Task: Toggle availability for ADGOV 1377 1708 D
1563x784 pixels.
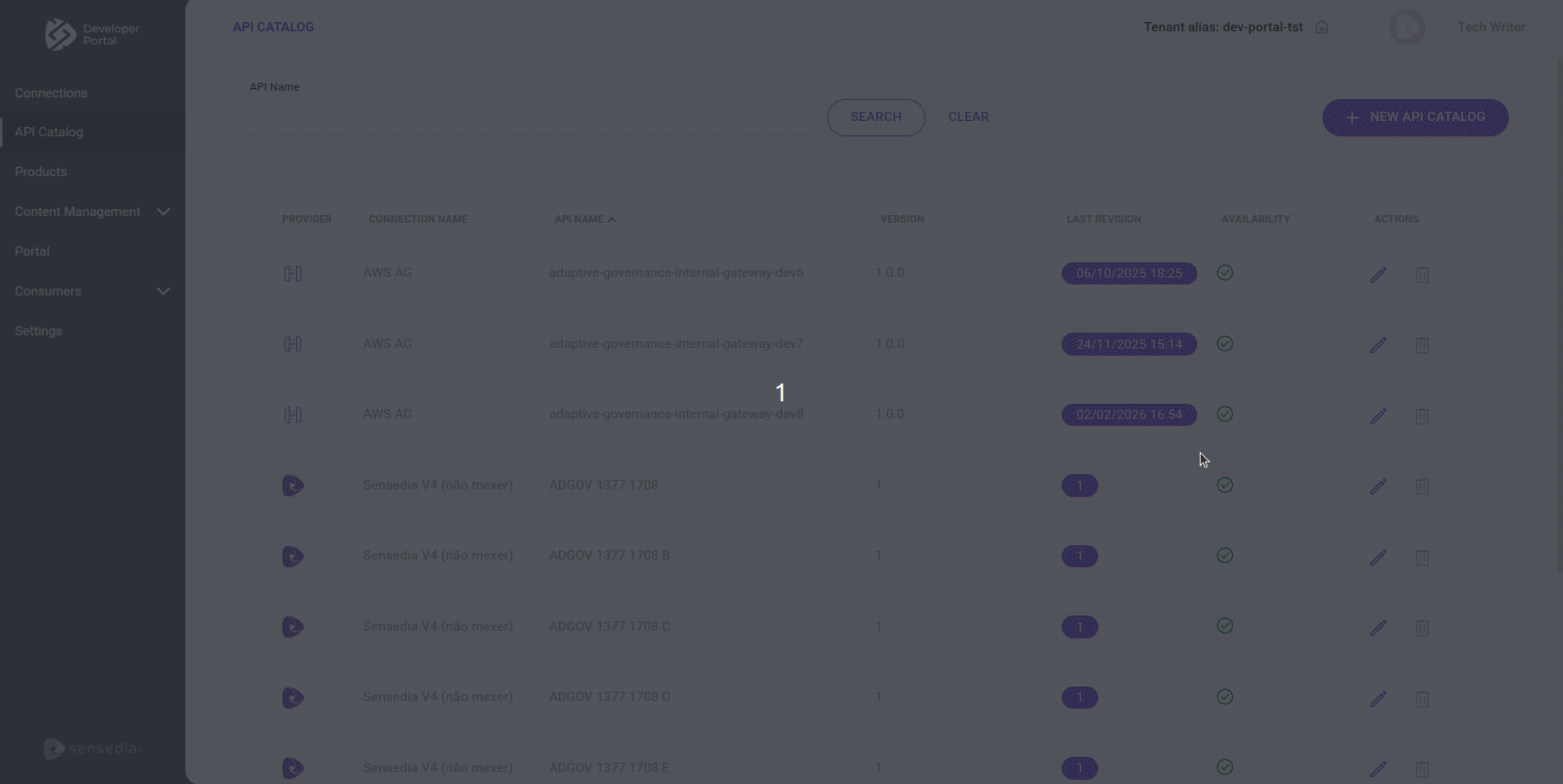Action: click(x=1224, y=697)
